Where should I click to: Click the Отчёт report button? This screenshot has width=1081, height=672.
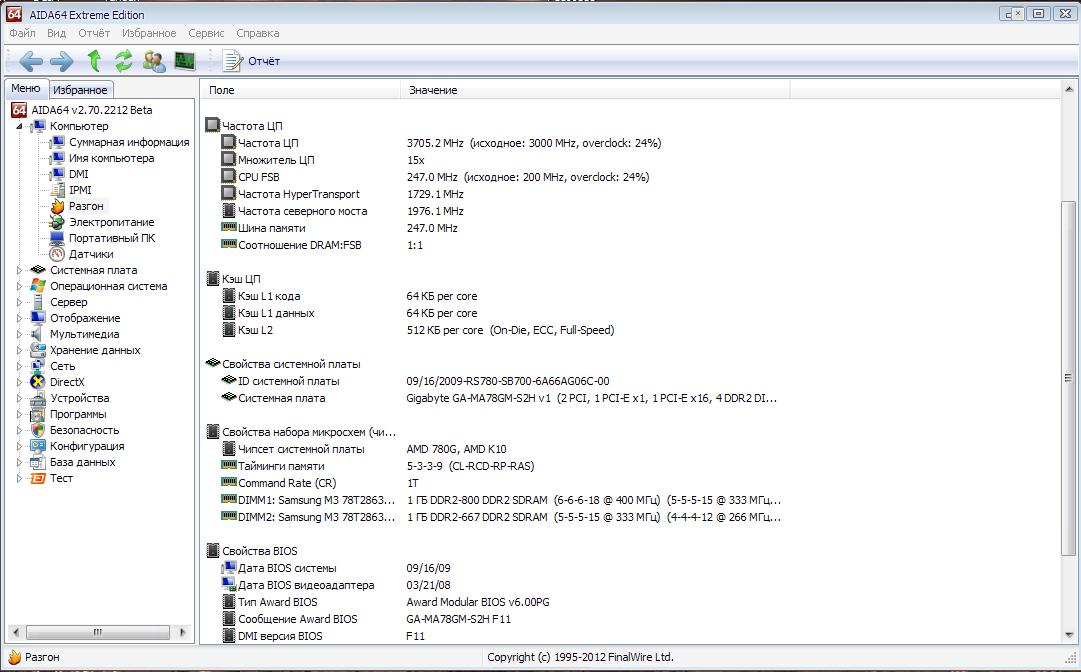(x=252, y=61)
